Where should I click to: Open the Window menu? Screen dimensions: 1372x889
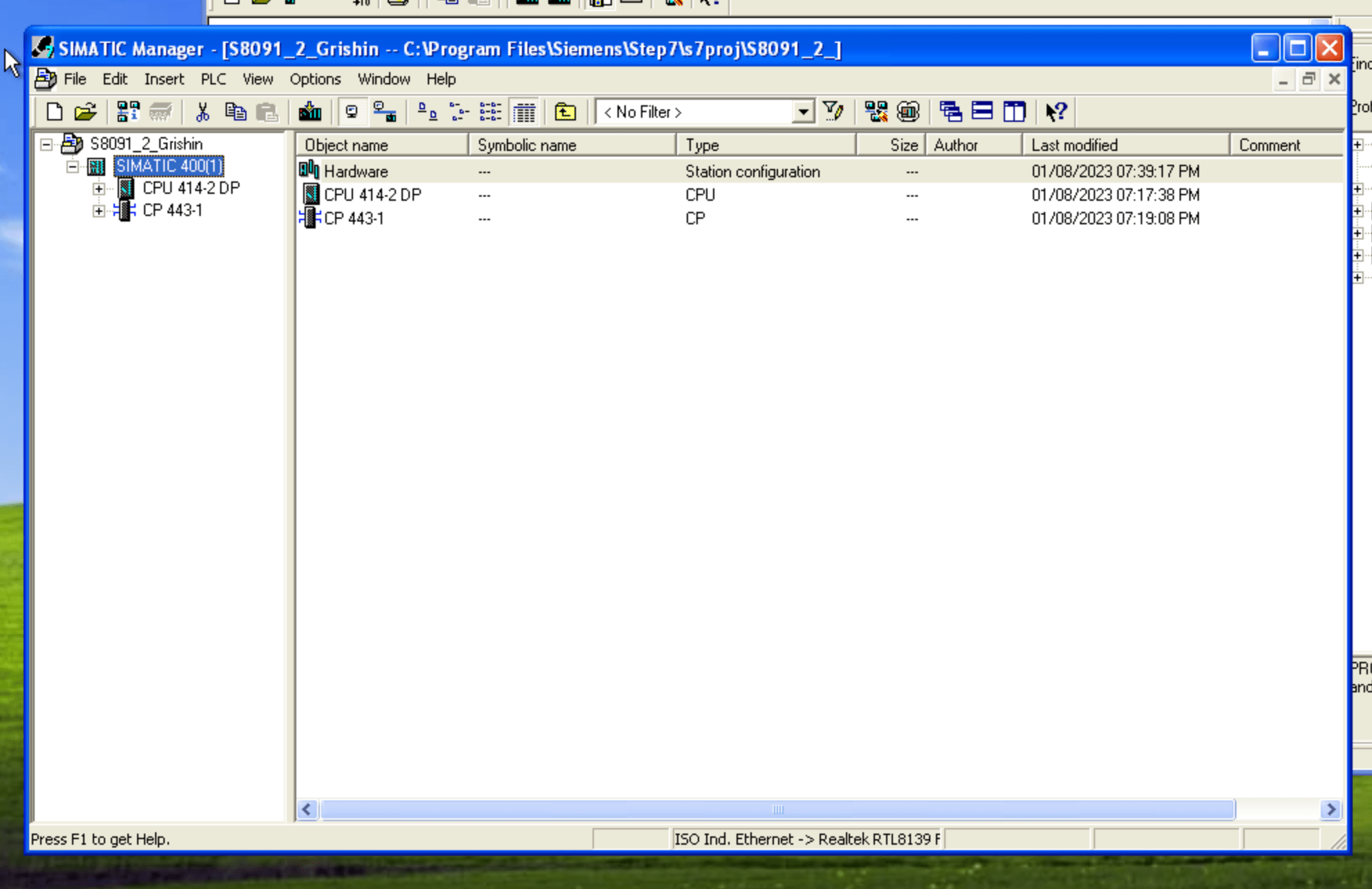383,79
